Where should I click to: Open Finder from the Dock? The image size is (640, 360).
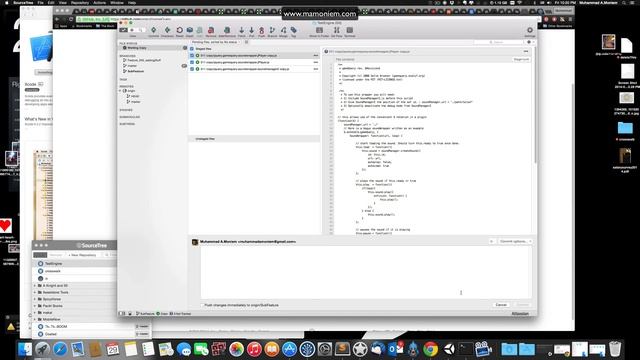pos(24,349)
